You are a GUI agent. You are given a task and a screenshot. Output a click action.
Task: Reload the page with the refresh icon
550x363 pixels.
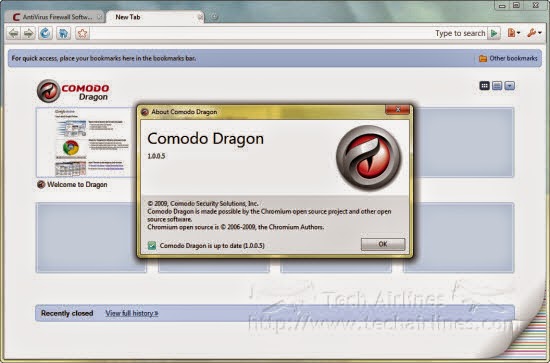point(46,33)
